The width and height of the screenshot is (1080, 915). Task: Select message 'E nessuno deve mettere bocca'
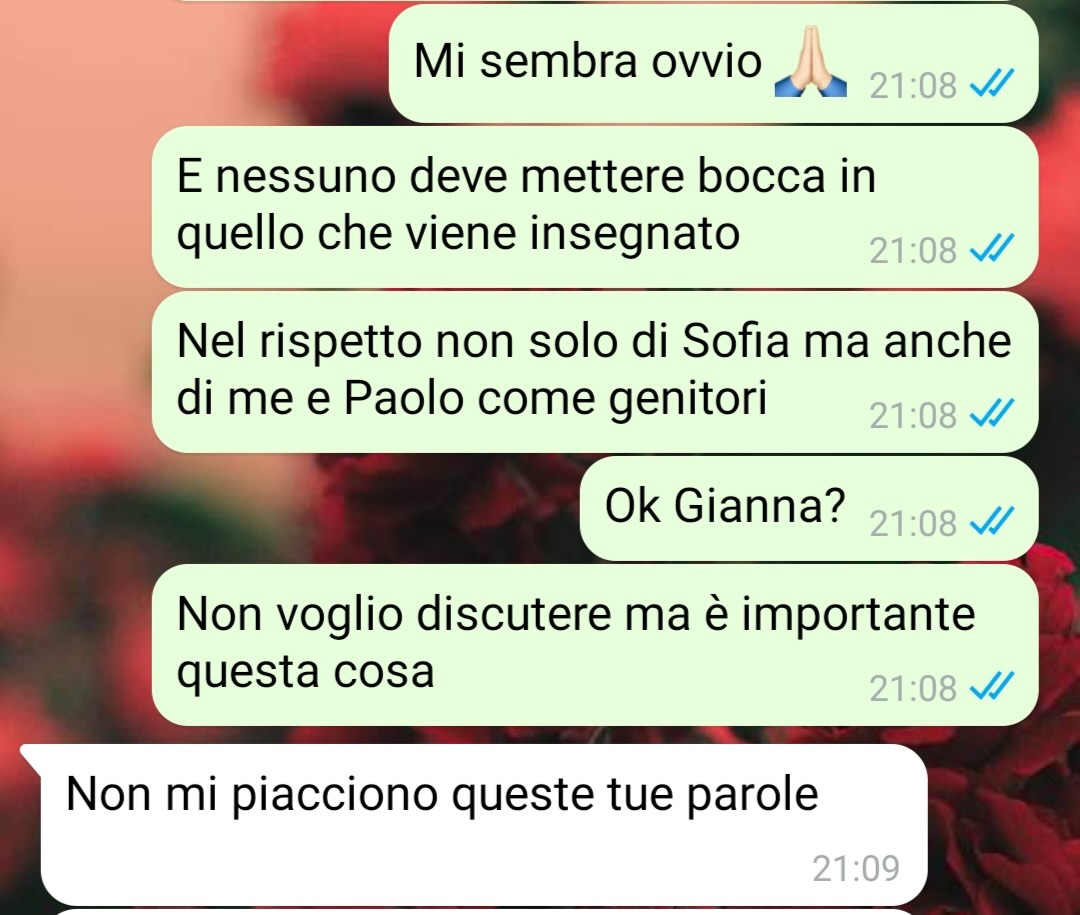[x=595, y=207]
